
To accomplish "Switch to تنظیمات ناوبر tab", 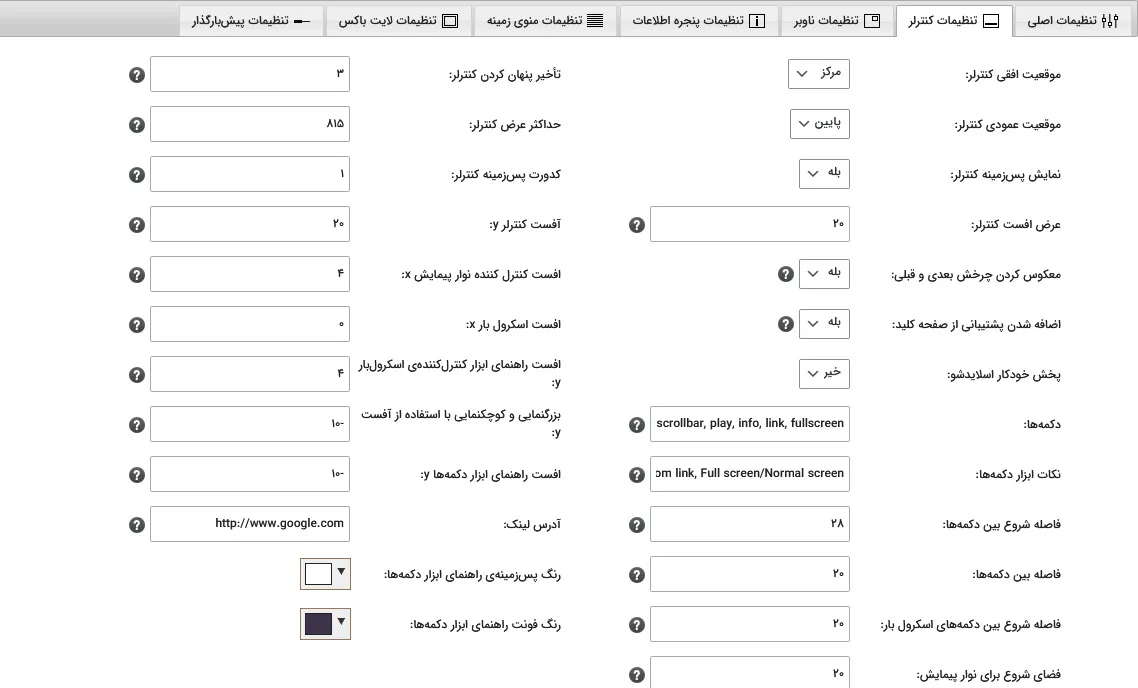I will [x=837, y=20].
